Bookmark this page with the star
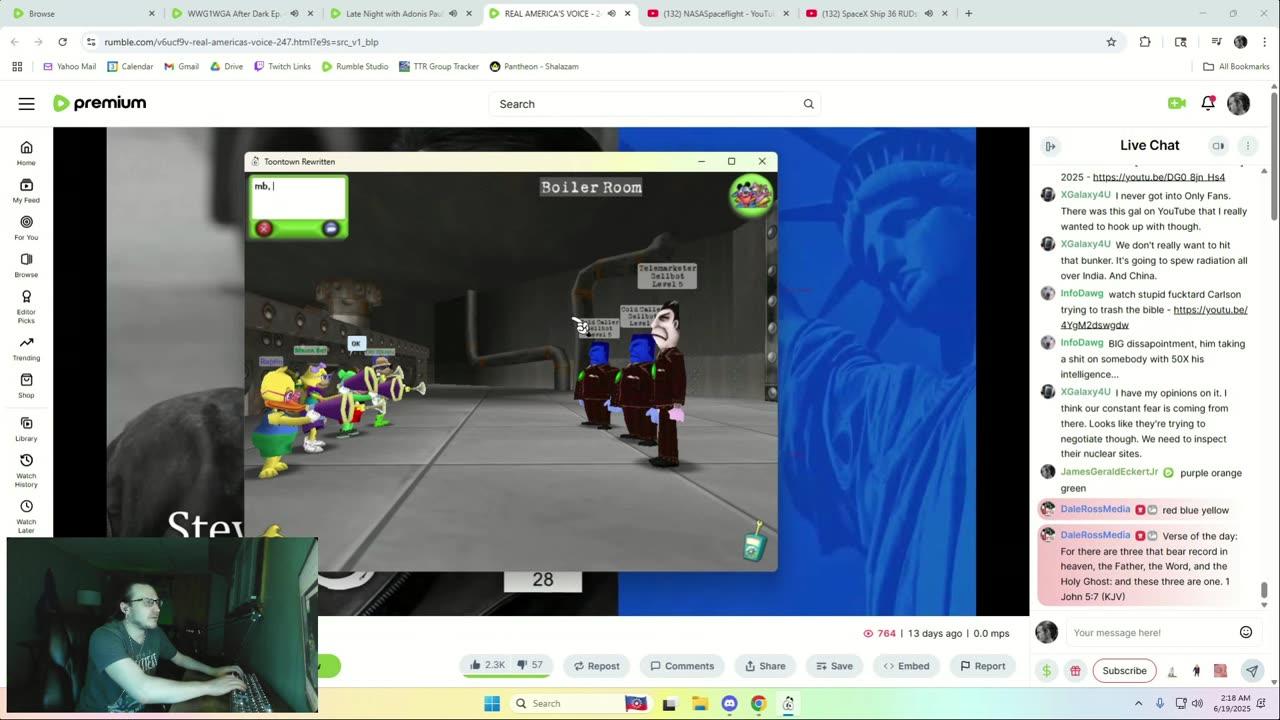This screenshot has height=720, width=1280. tap(1111, 42)
